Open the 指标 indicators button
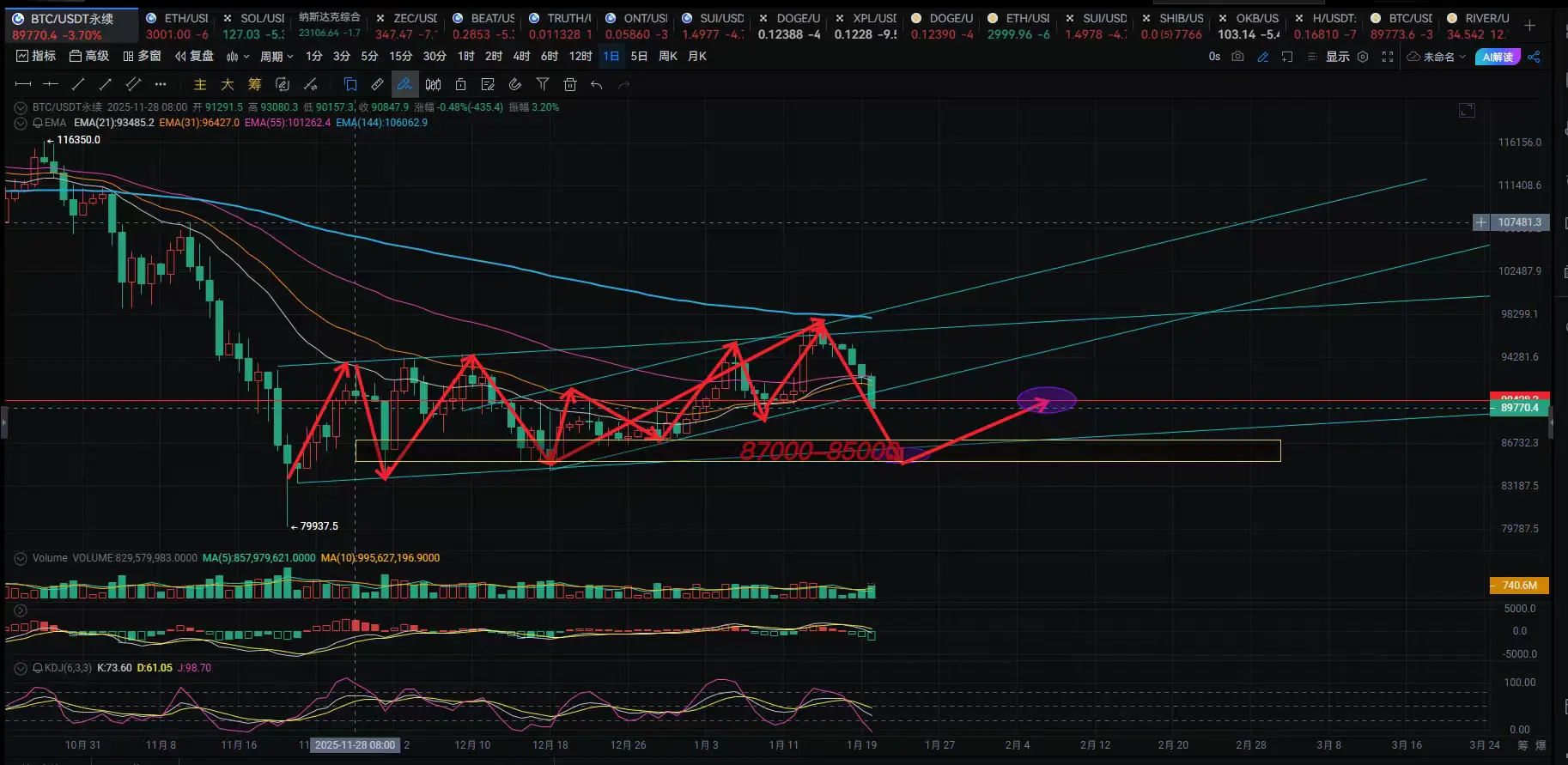1568x765 pixels. click(36, 57)
